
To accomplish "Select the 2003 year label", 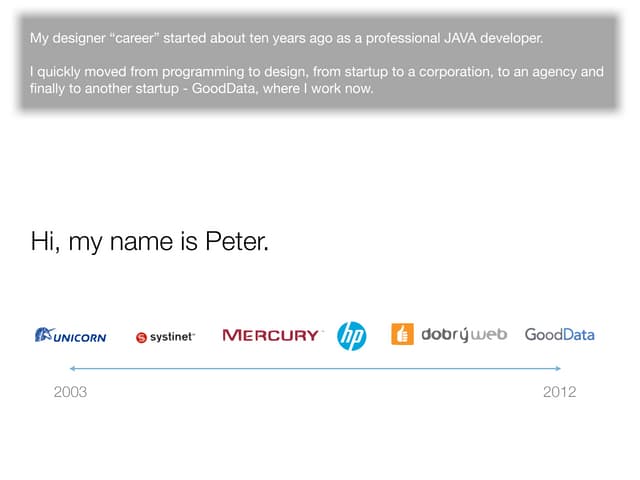I will click(70, 392).
